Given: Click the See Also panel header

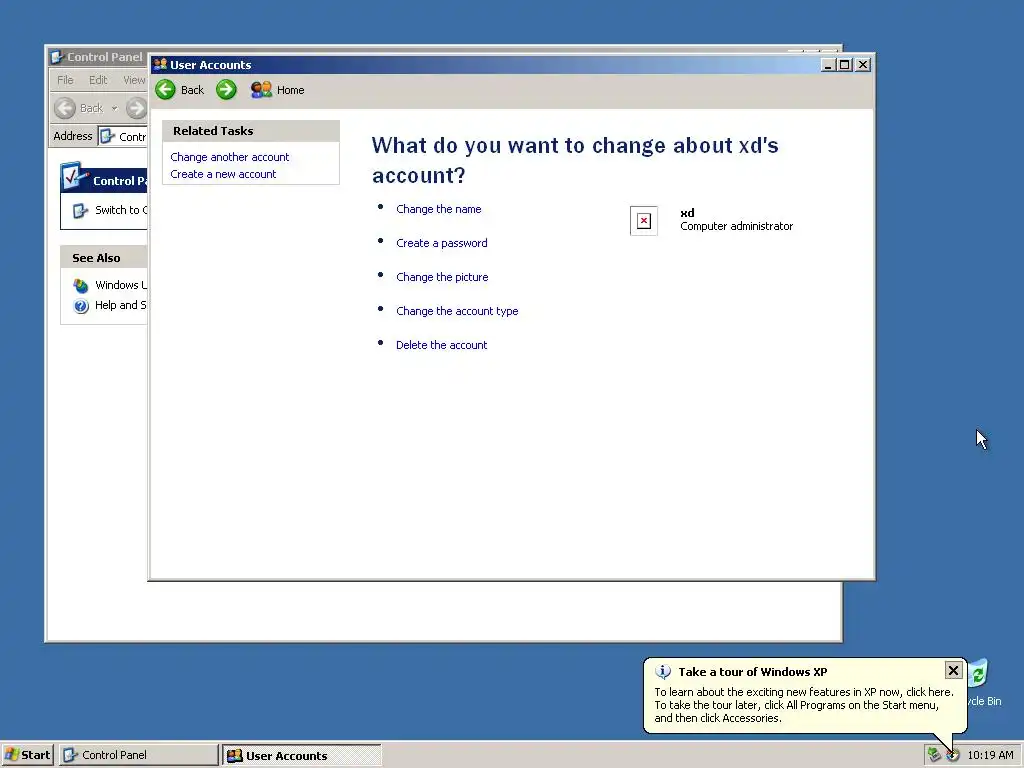Looking at the screenshot, I should 104,257.
